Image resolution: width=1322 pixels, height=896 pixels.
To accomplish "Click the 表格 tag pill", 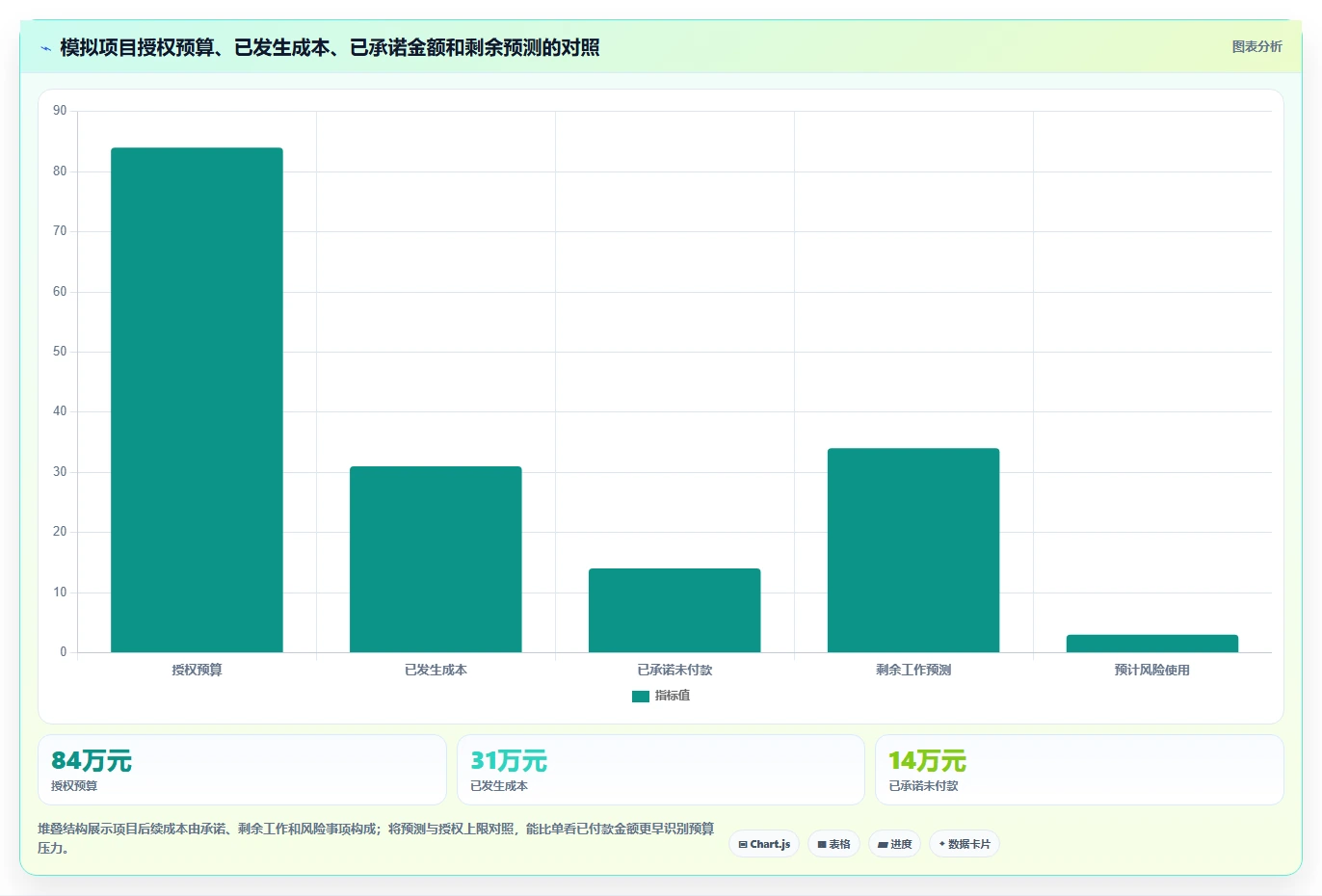I will [833, 844].
